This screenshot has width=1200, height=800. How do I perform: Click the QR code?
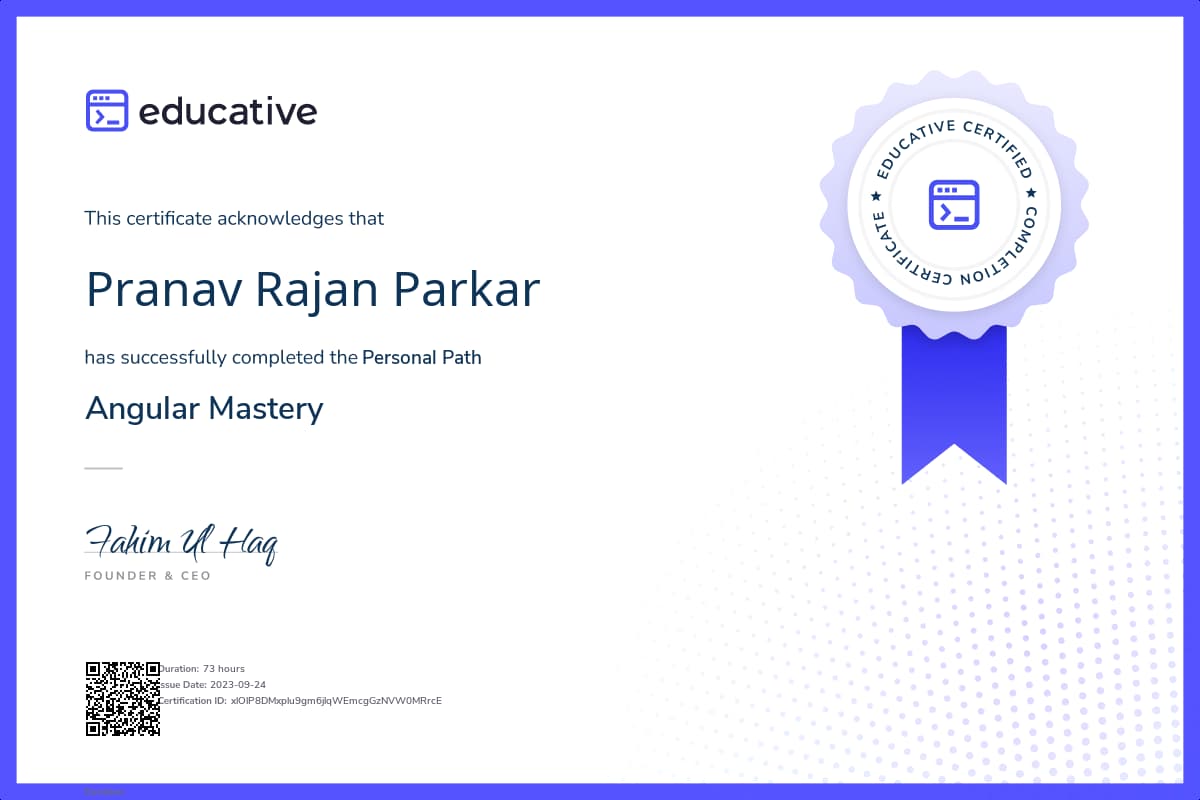coord(123,699)
